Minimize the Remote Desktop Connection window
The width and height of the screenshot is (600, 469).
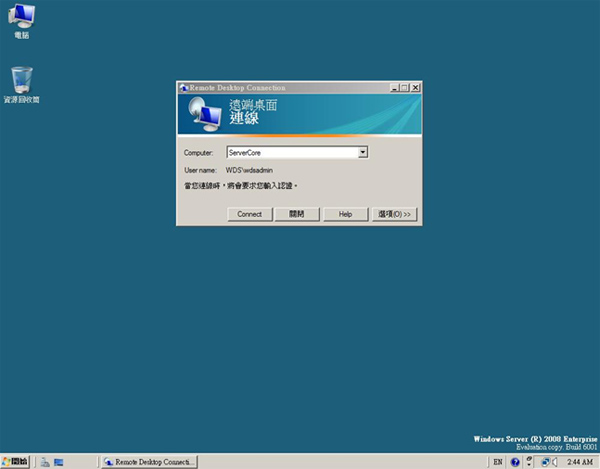395,88
